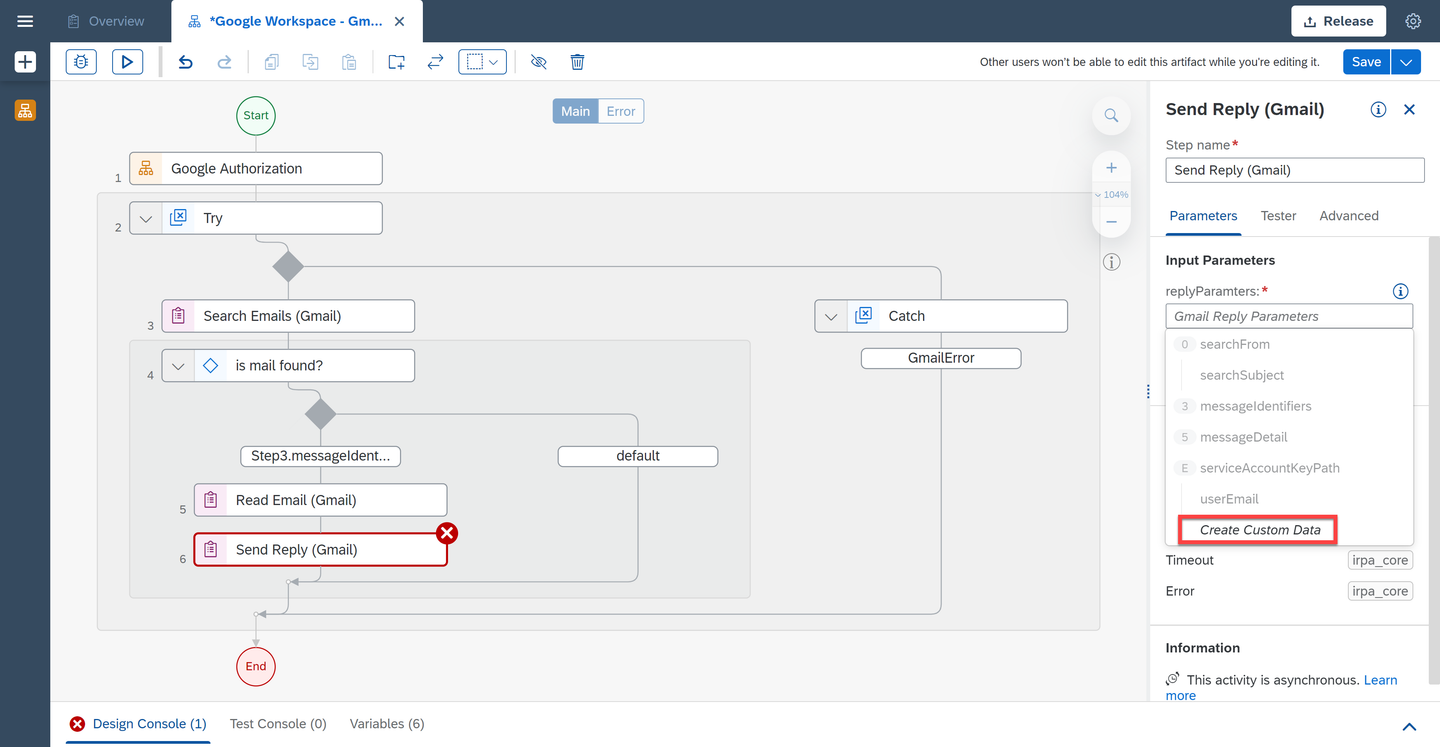Screen dimensions: 1440x747
Task: Click the info icon beside replyParamters
Action: (x=1401, y=291)
